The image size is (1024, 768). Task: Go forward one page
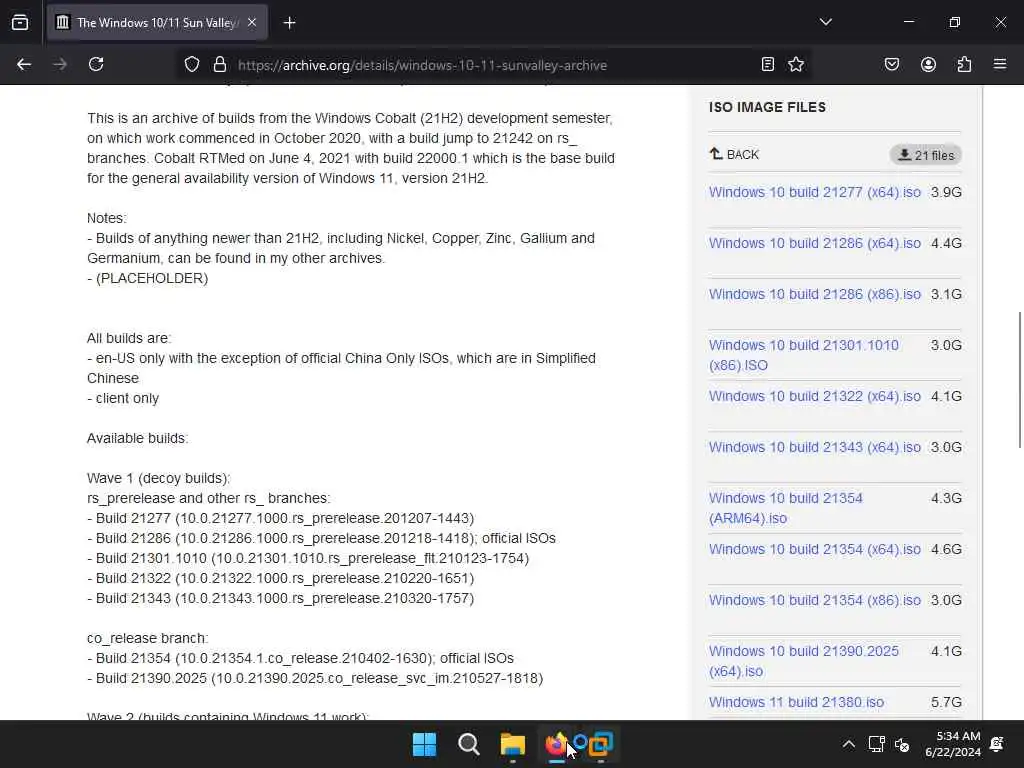tap(60, 64)
